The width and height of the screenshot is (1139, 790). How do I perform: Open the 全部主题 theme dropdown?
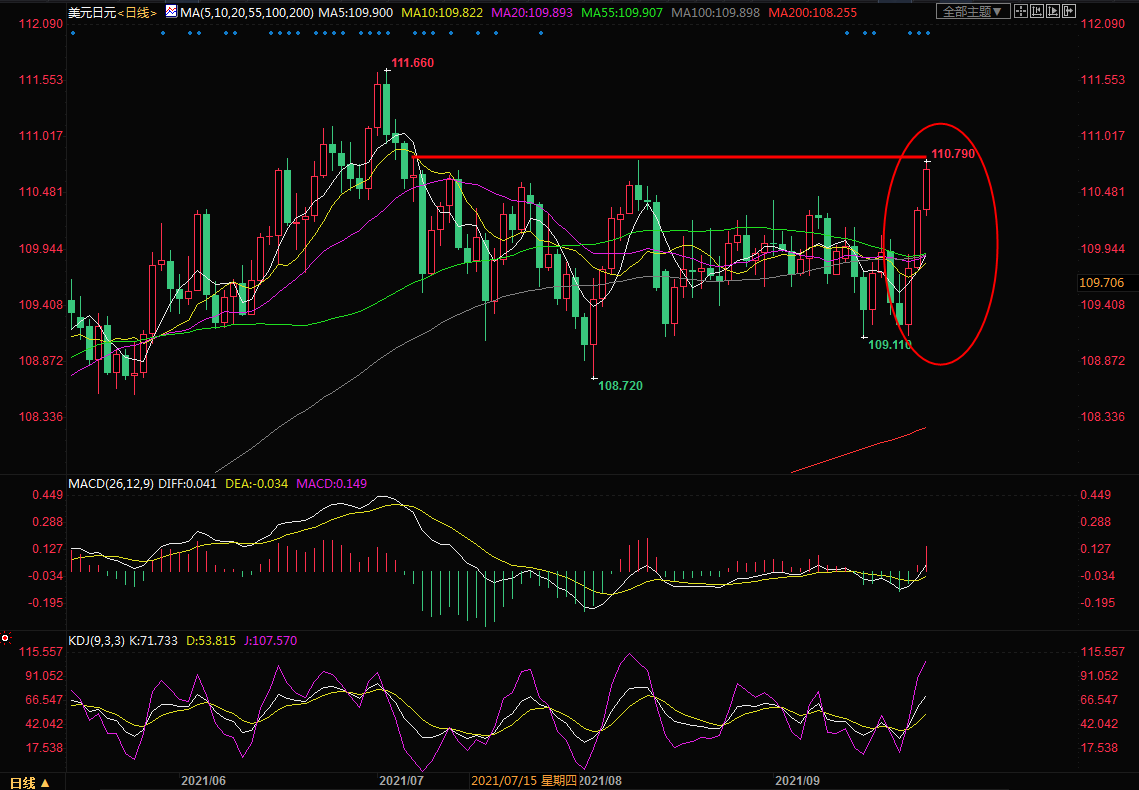tap(970, 11)
